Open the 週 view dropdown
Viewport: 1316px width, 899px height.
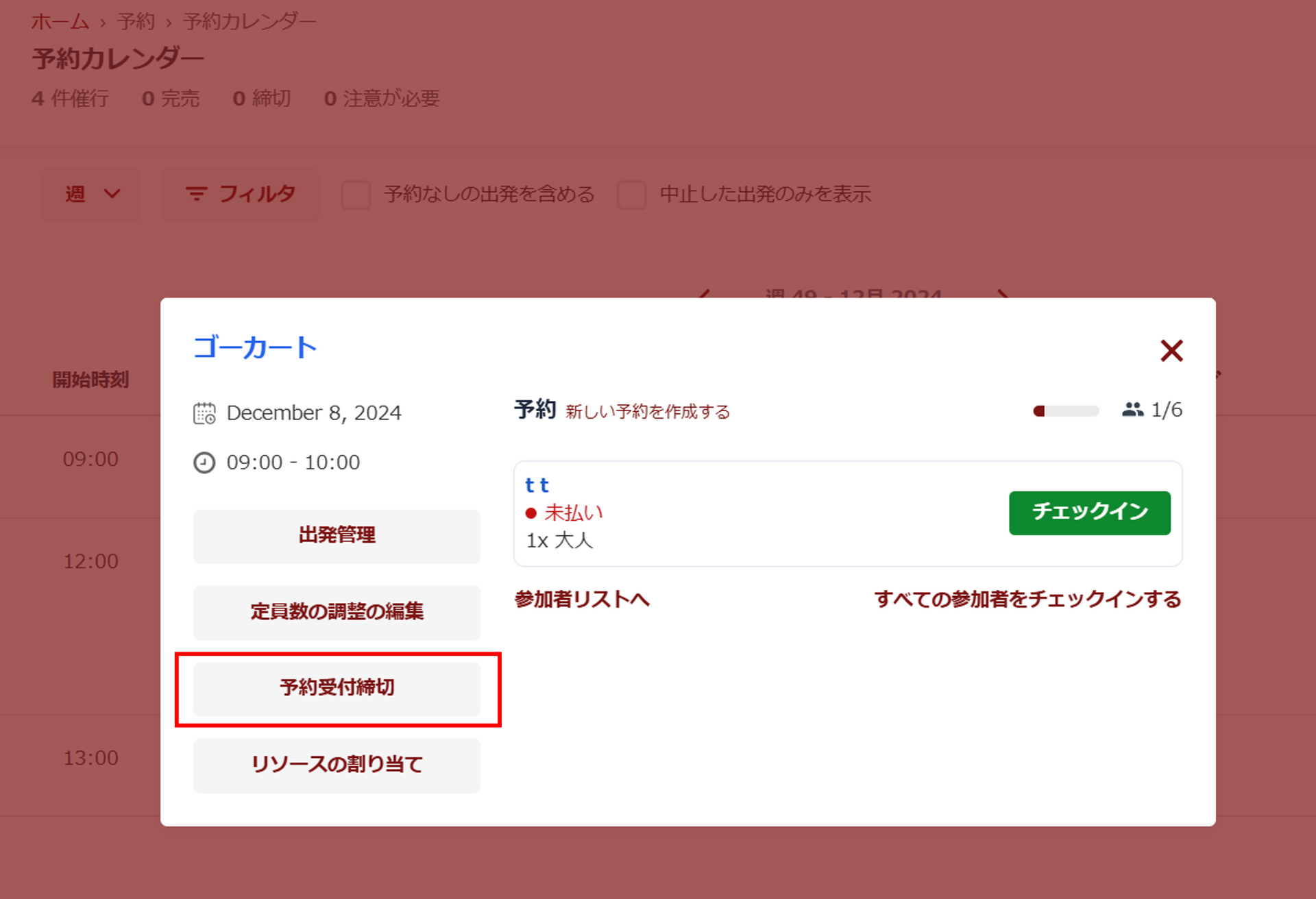coord(93,195)
